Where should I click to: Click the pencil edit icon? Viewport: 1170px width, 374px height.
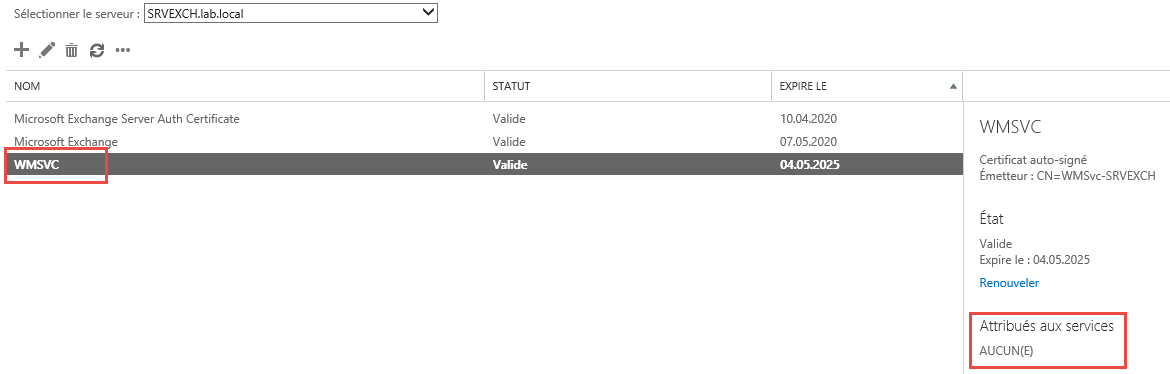47,50
